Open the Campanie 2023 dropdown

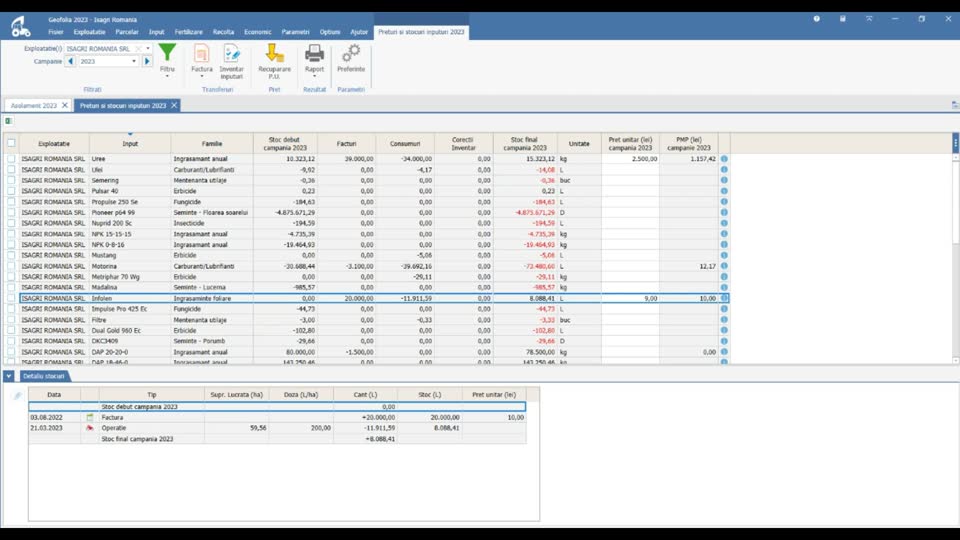[x=133, y=61]
